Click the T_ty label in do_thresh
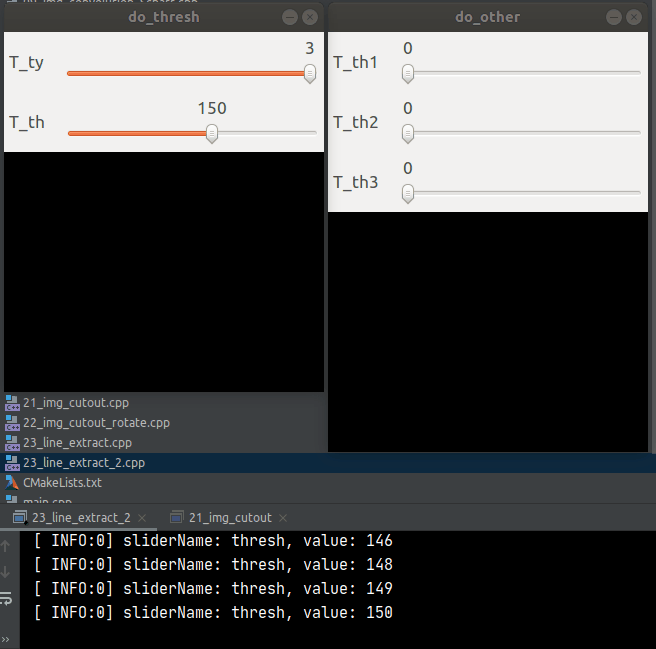Screen dimensions: 656x649 pos(26,63)
